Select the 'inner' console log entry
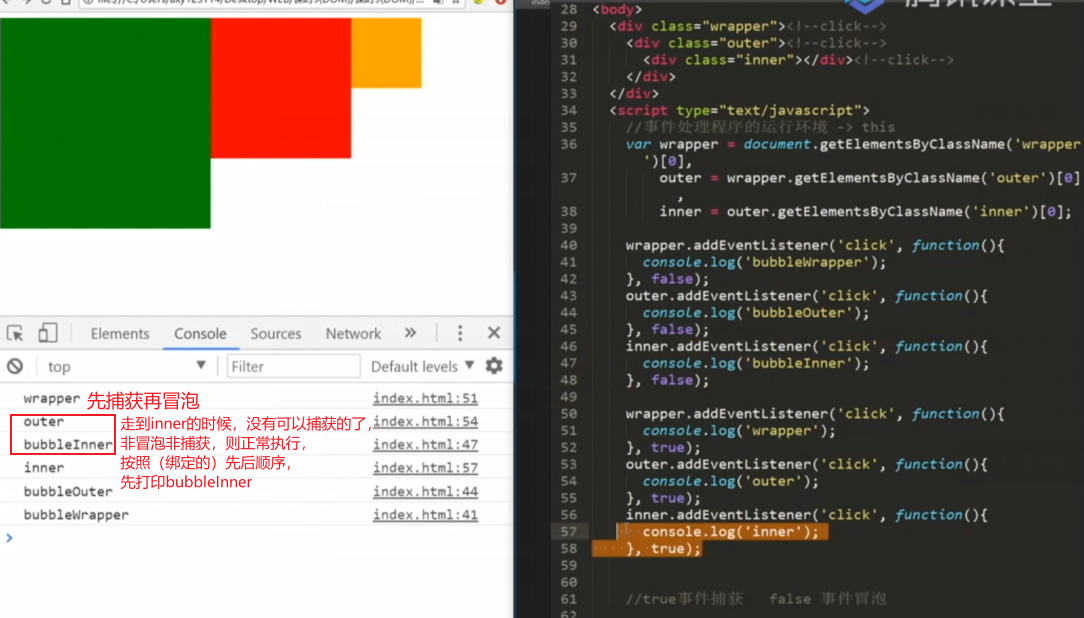1084x618 pixels. coord(44,468)
